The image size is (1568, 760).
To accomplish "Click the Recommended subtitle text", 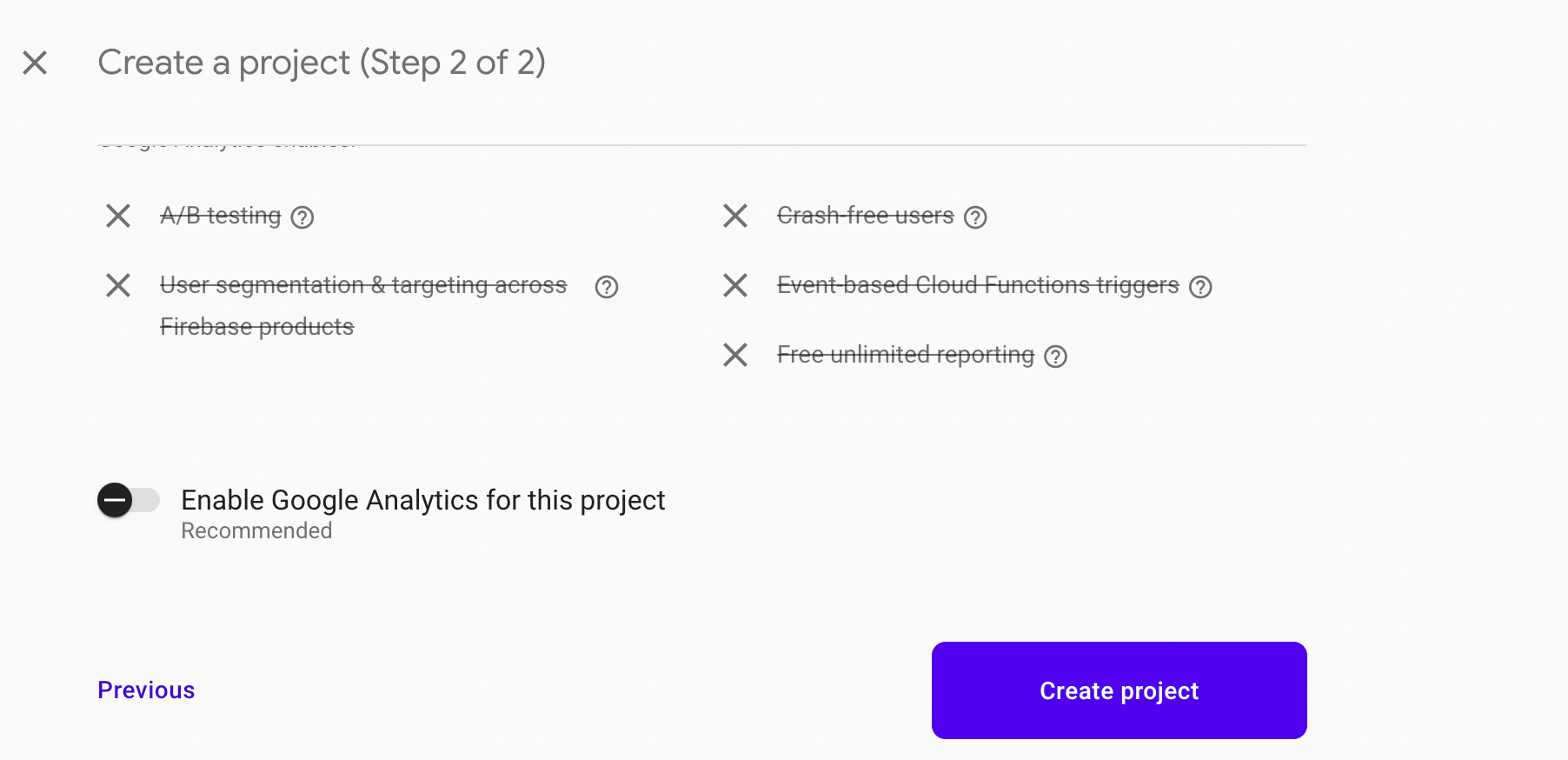I will 256,530.
